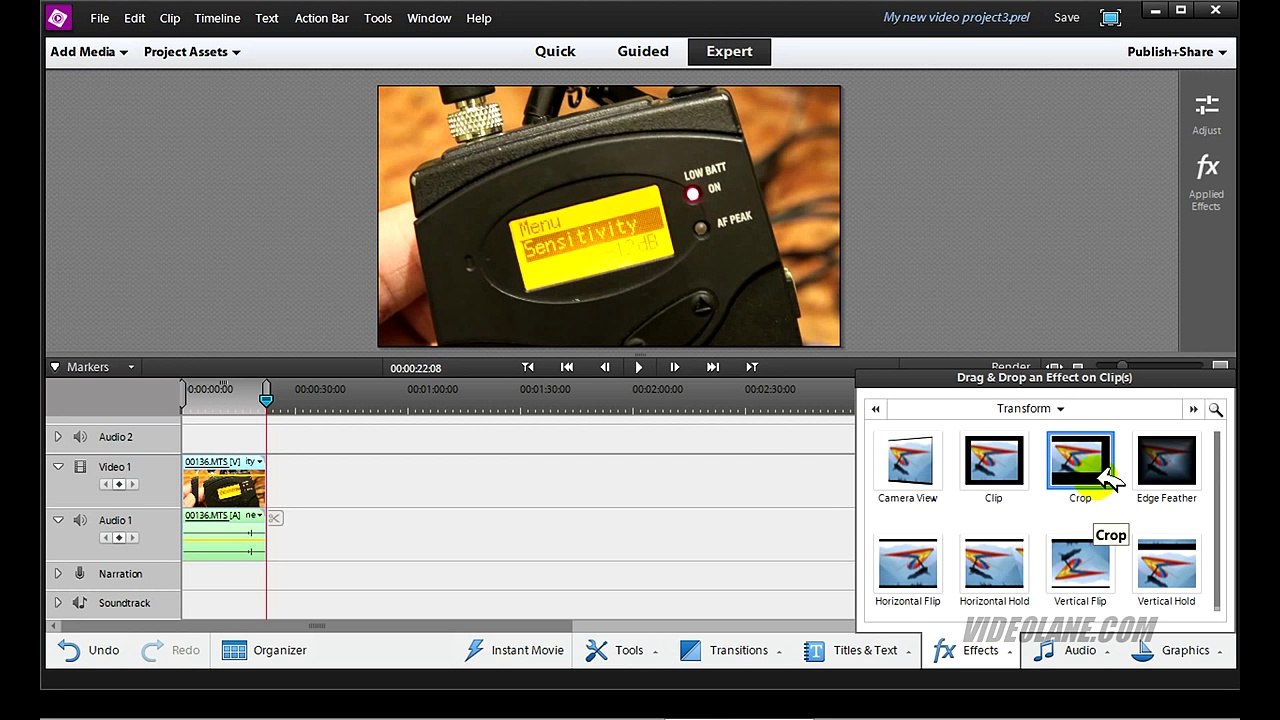Viewport: 1280px width, 720px height.
Task: Click the search magnifier in Effects panel
Action: (x=1215, y=409)
